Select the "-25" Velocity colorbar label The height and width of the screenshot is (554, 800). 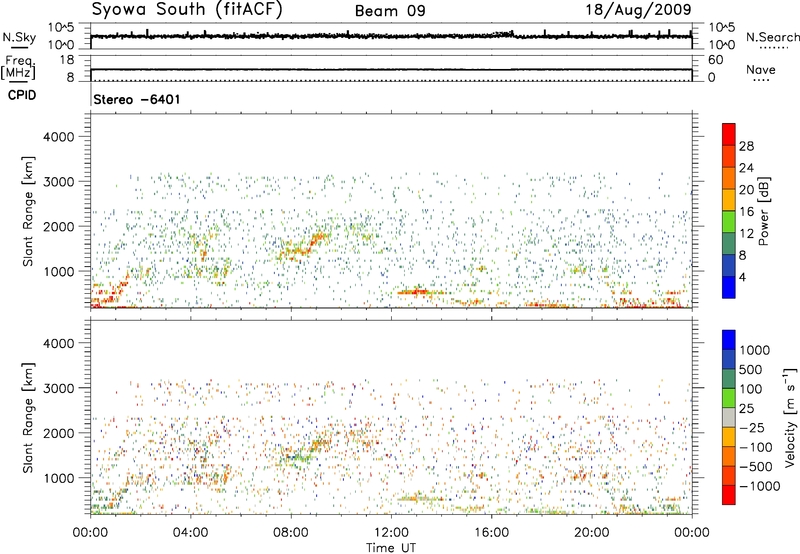click(x=751, y=427)
